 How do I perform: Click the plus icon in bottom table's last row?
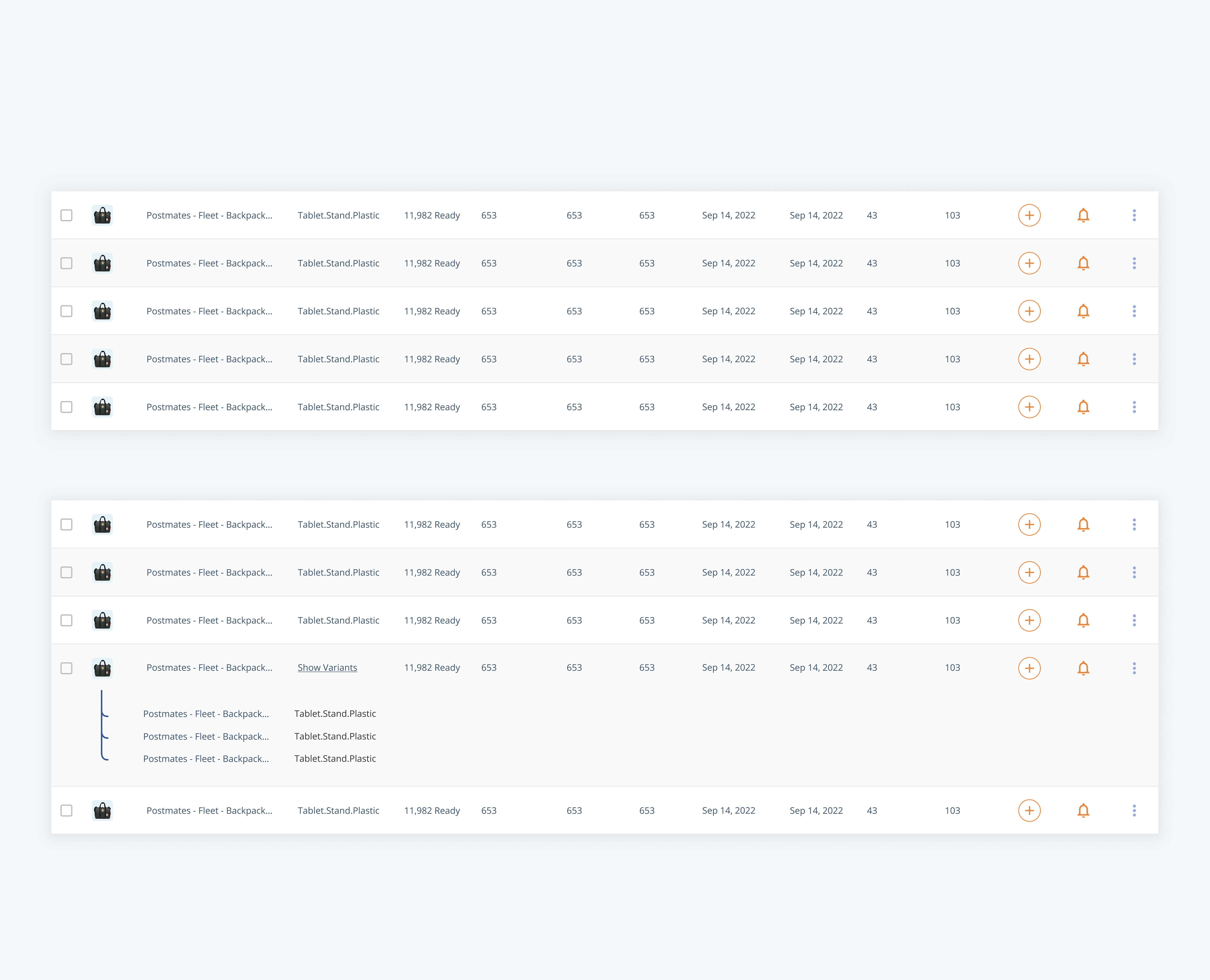(x=1029, y=811)
